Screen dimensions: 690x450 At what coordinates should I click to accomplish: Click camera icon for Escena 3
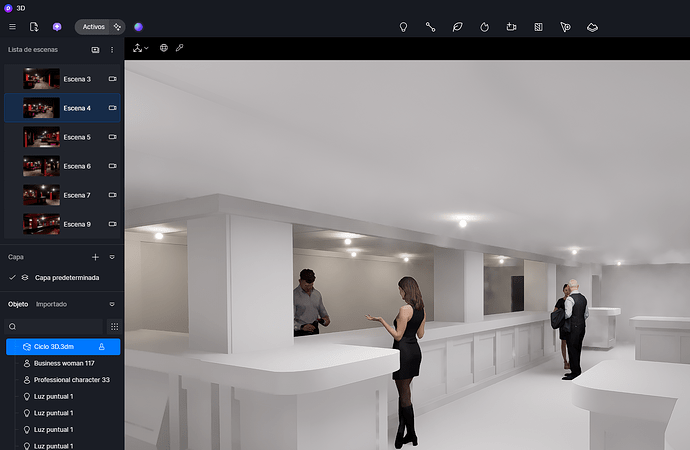point(113,79)
